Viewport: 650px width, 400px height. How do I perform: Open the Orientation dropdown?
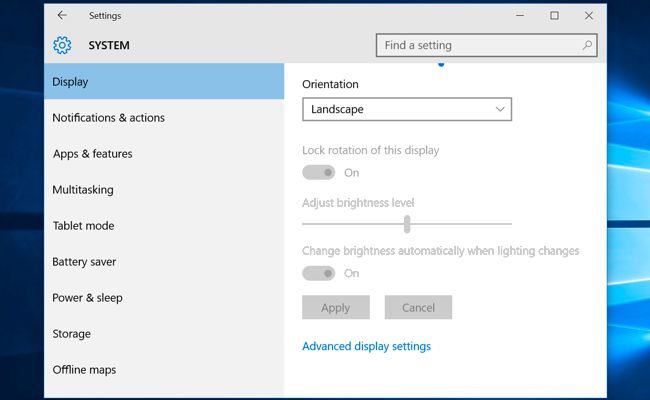[407, 109]
